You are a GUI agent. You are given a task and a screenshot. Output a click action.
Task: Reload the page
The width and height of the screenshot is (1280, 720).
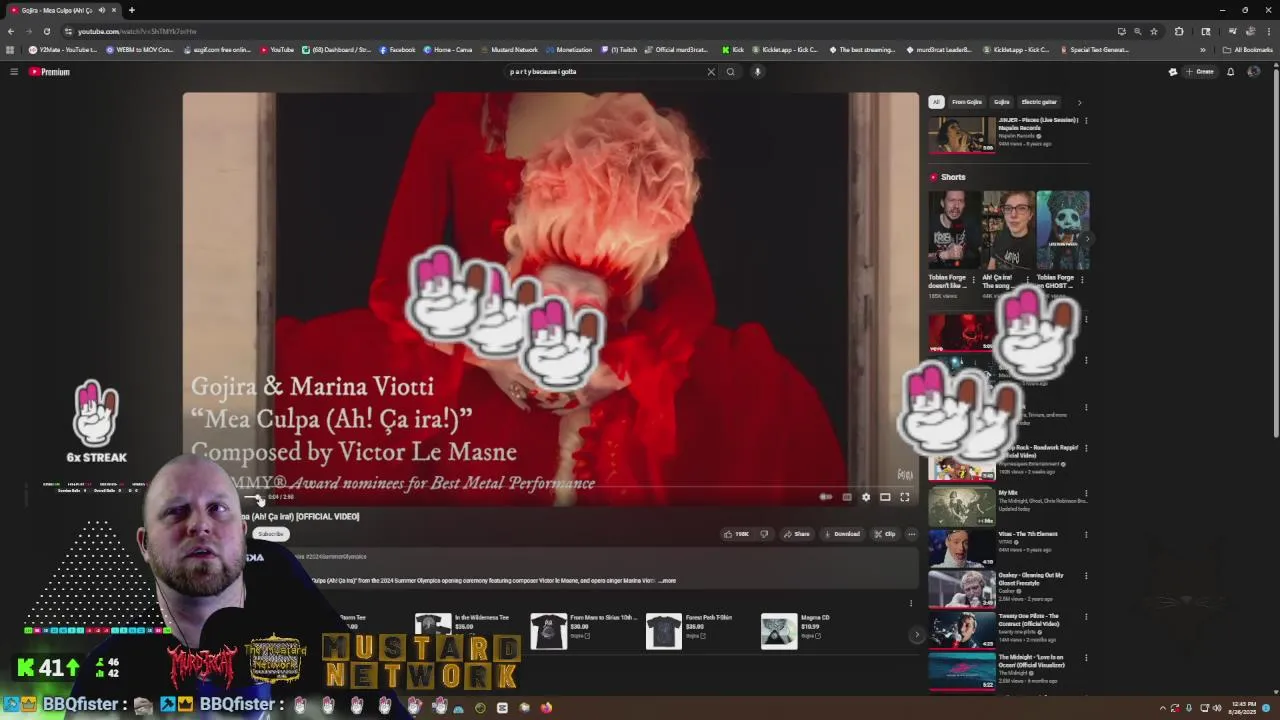[46, 31]
